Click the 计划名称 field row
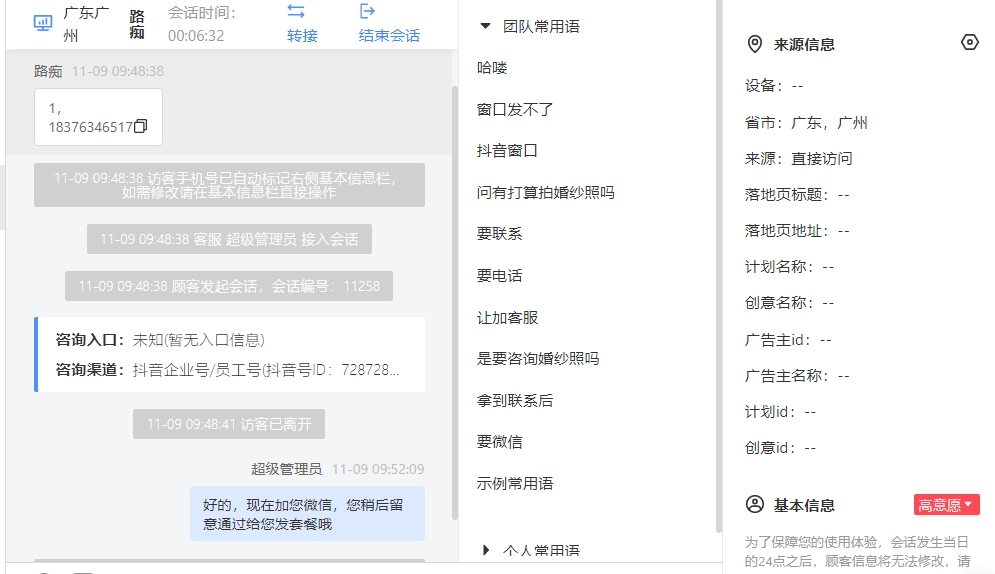Viewport: 995px width, 574px height. (x=789, y=267)
